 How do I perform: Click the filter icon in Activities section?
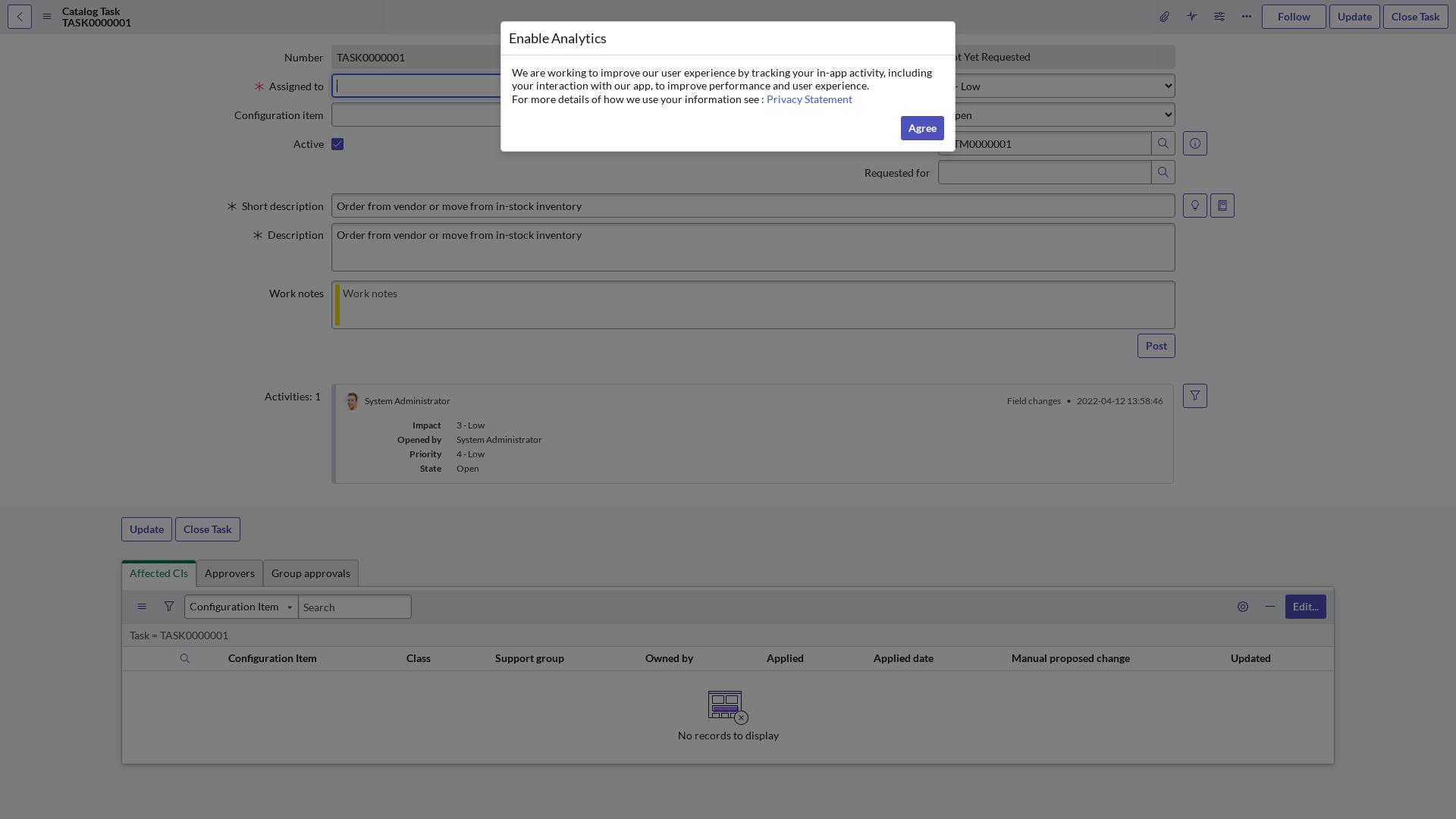click(1195, 396)
